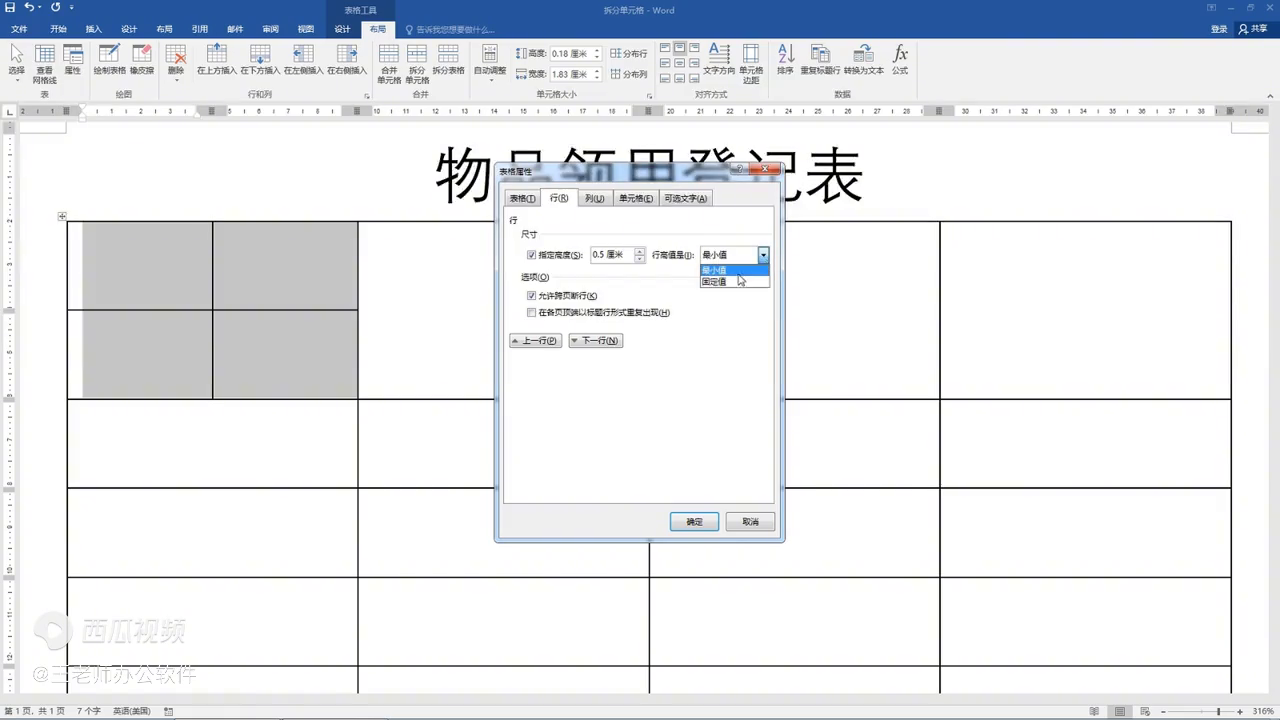This screenshot has height=720, width=1280.
Task: Choose 固定值 in row height list
Action: (735, 281)
